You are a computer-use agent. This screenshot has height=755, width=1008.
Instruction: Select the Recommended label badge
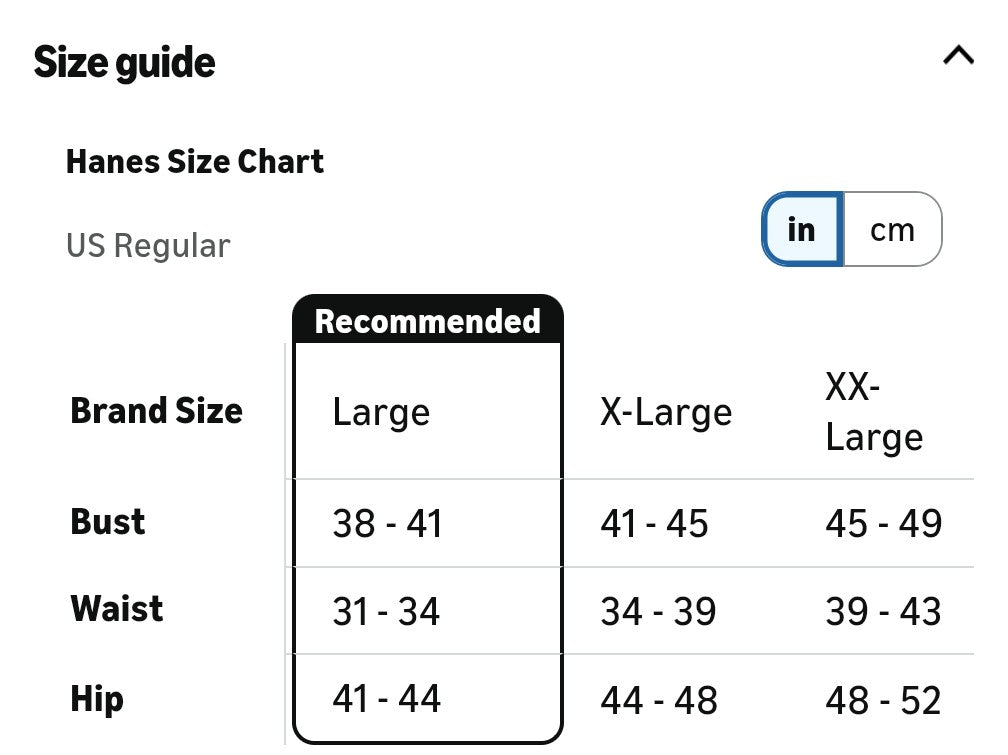(428, 321)
